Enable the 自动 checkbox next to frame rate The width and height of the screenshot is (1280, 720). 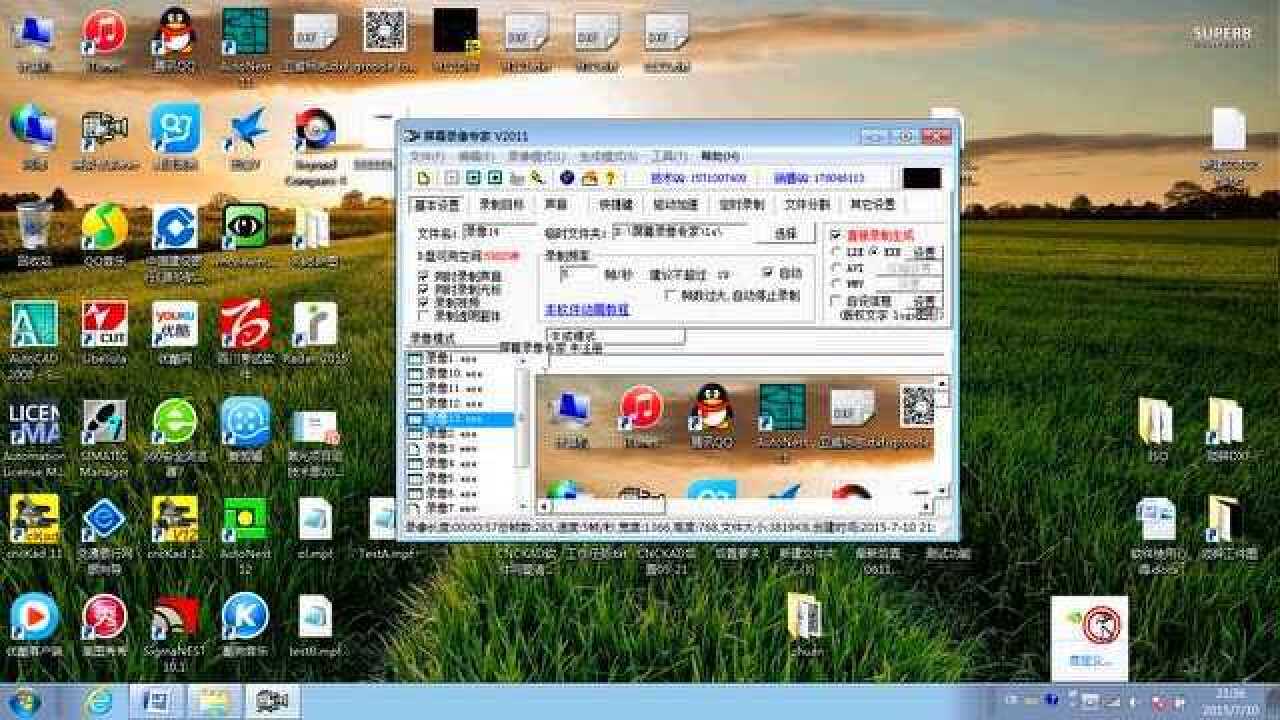click(769, 272)
